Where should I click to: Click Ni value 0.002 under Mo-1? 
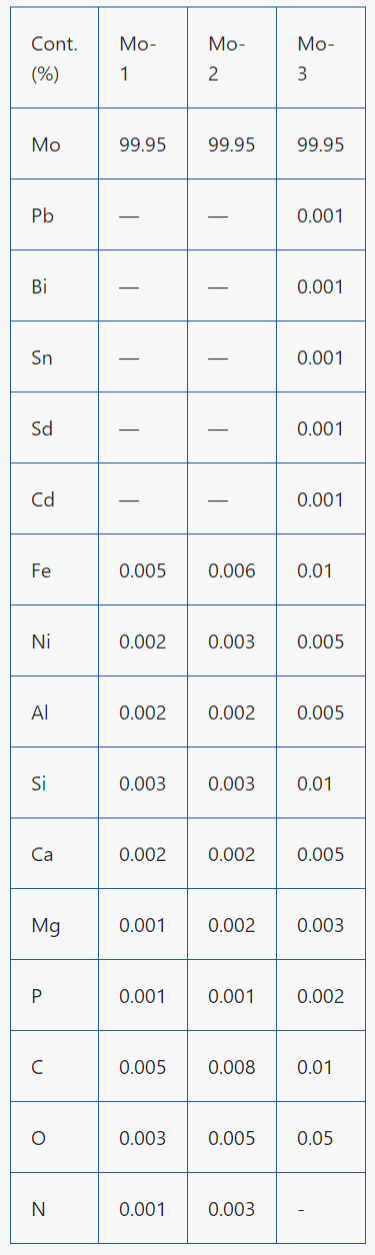143,642
